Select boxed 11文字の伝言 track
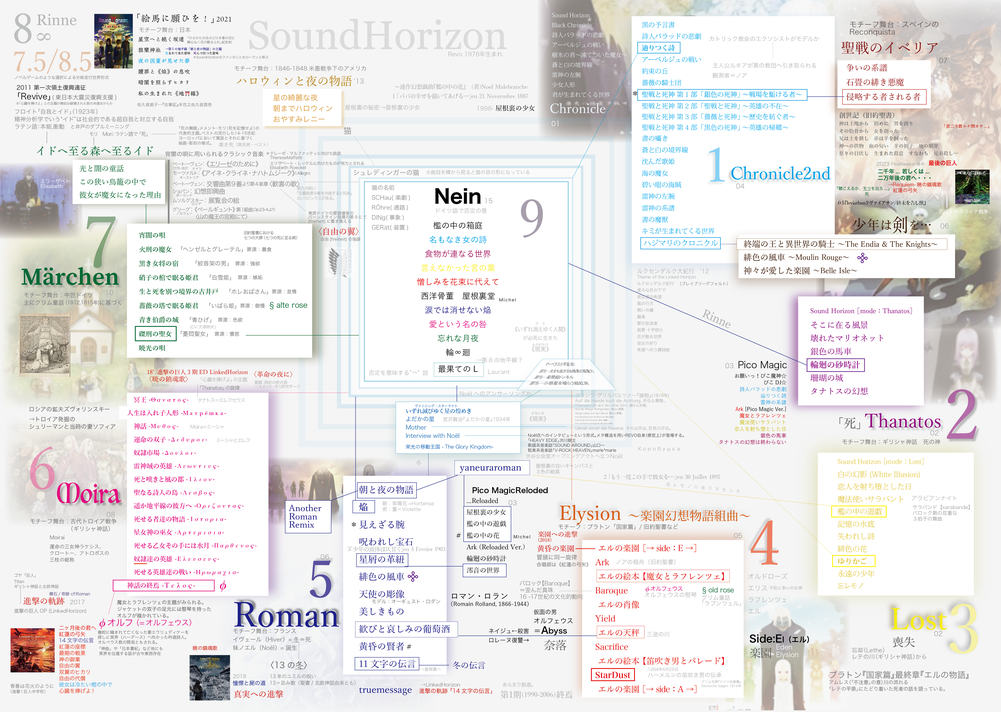1001x712 pixels. click(x=385, y=663)
